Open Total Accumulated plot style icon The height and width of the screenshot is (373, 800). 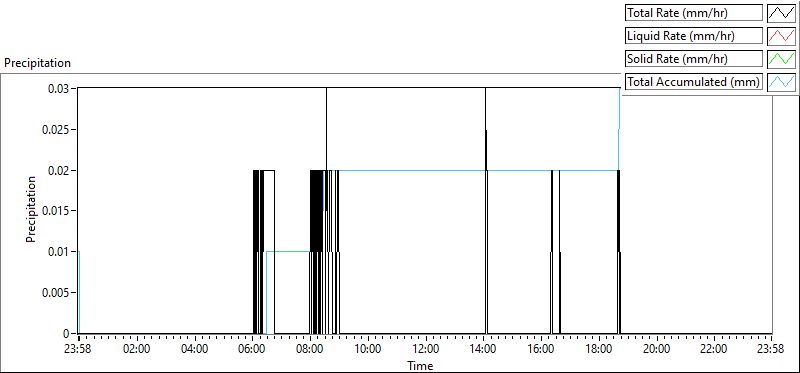coord(781,82)
